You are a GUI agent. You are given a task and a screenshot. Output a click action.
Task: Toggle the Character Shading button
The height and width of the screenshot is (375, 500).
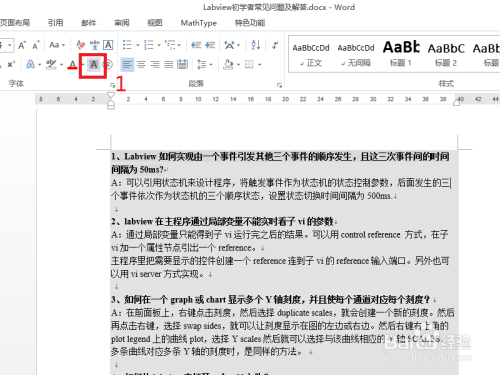coord(94,64)
